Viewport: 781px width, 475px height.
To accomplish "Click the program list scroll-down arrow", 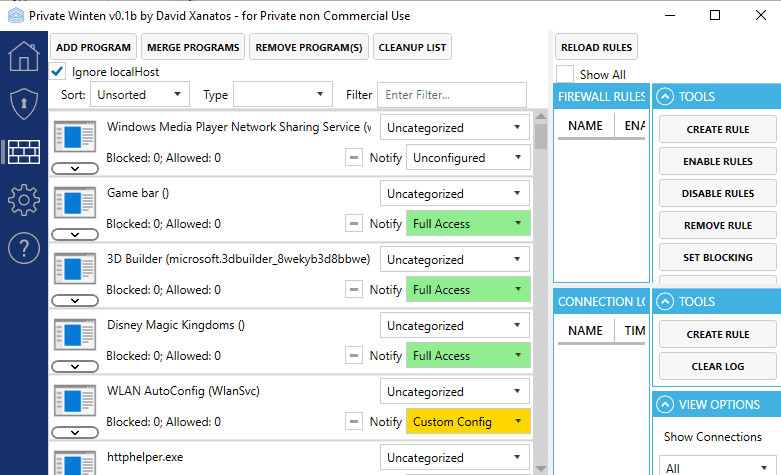I will pos(541,469).
